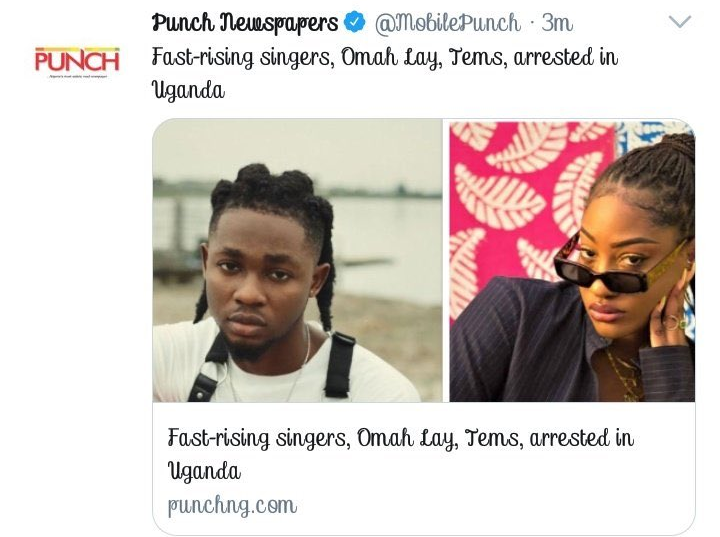Open the link card headline text

click(400, 454)
